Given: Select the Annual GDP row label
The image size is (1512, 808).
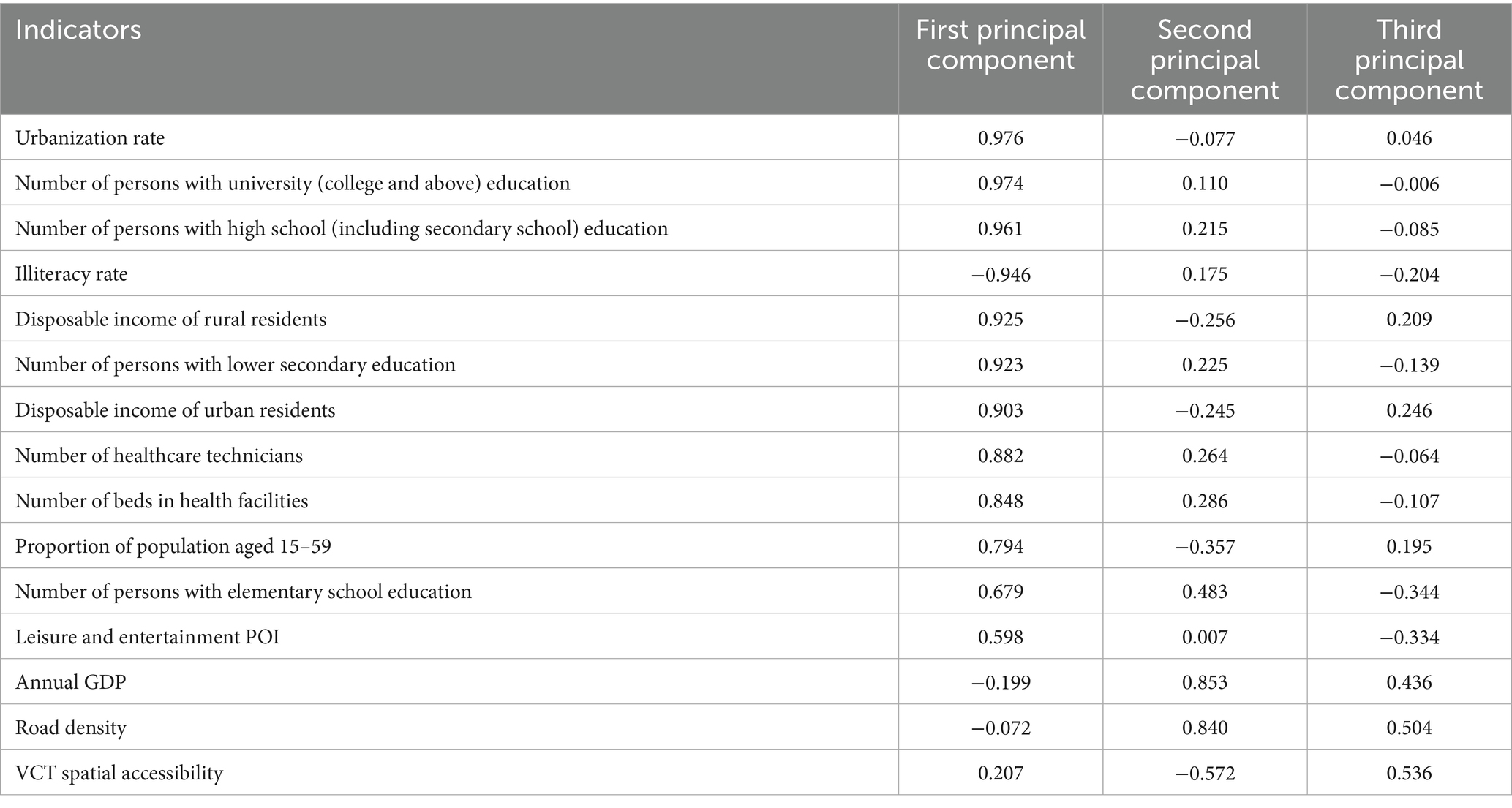Looking at the screenshot, I should click(71, 681).
